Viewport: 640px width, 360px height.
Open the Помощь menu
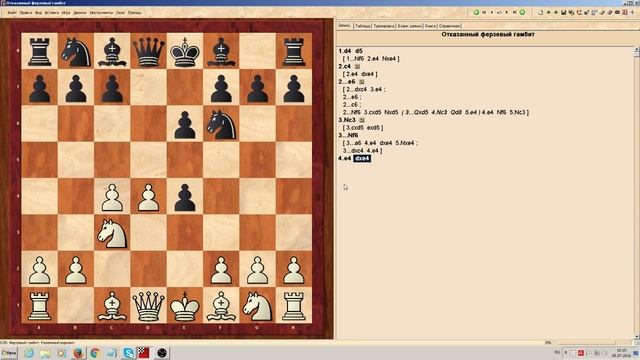pyautogui.click(x=134, y=13)
